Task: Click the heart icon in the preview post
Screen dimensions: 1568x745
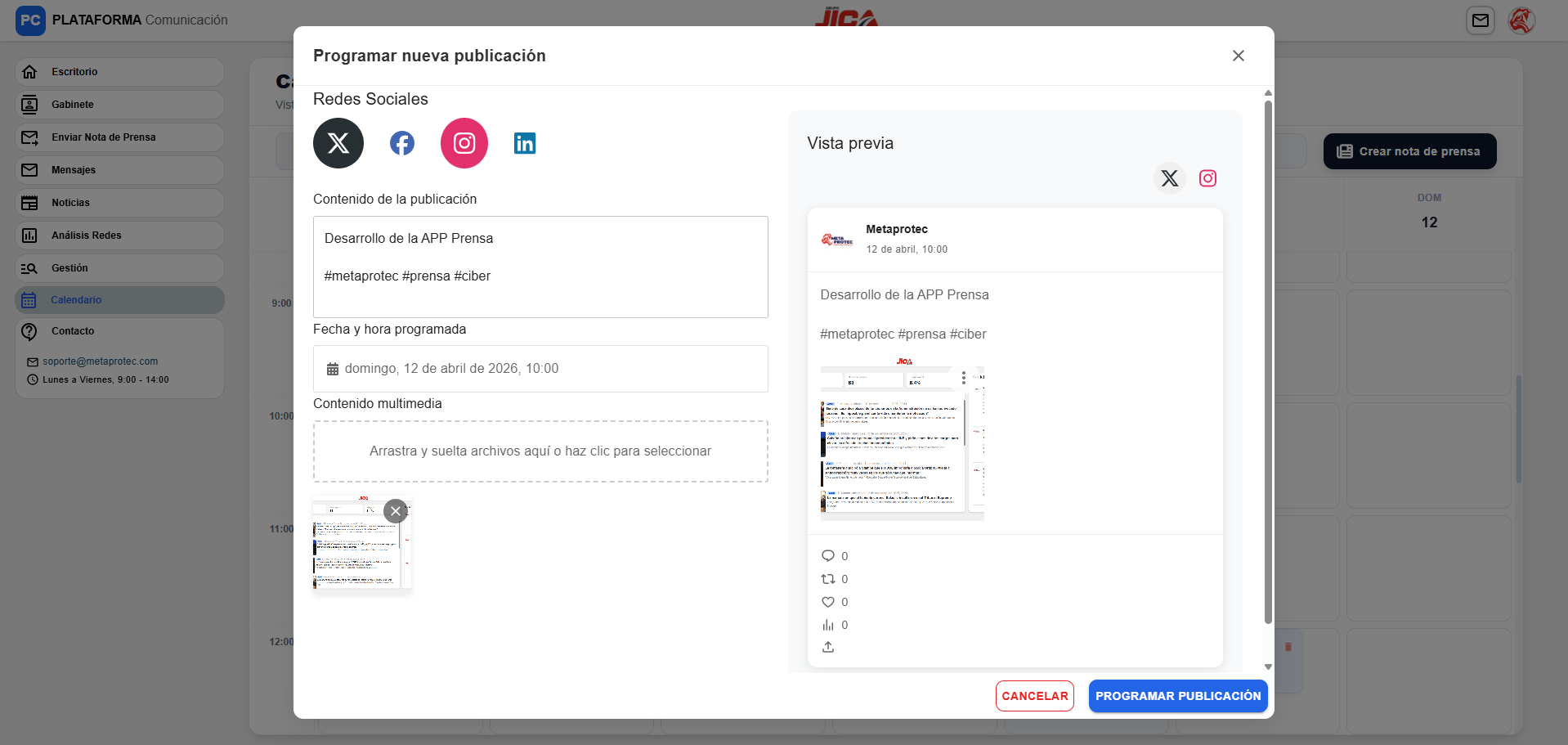Action: point(828,601)
